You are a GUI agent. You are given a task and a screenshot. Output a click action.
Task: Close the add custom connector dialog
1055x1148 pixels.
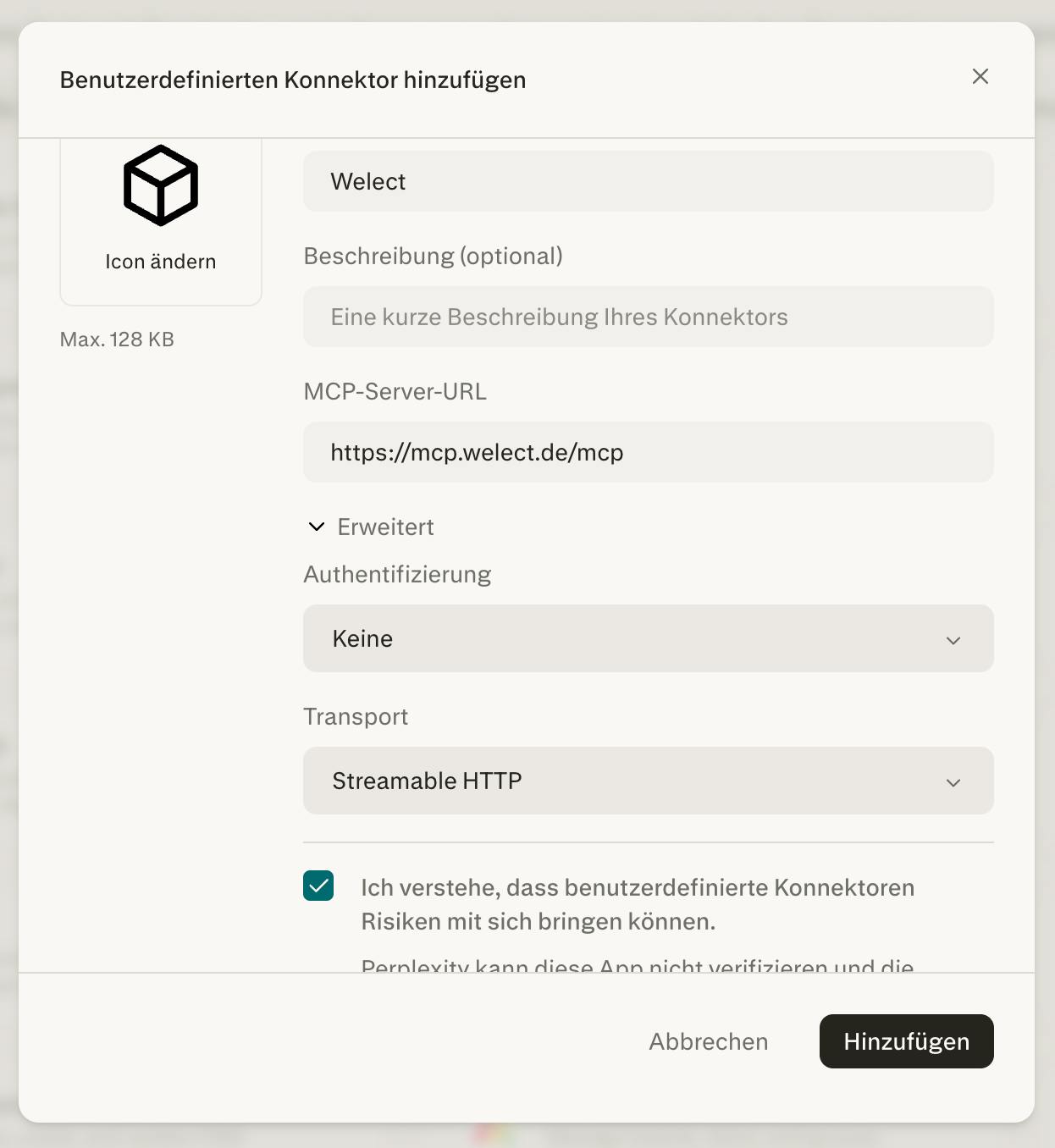[x=980, y=76]
